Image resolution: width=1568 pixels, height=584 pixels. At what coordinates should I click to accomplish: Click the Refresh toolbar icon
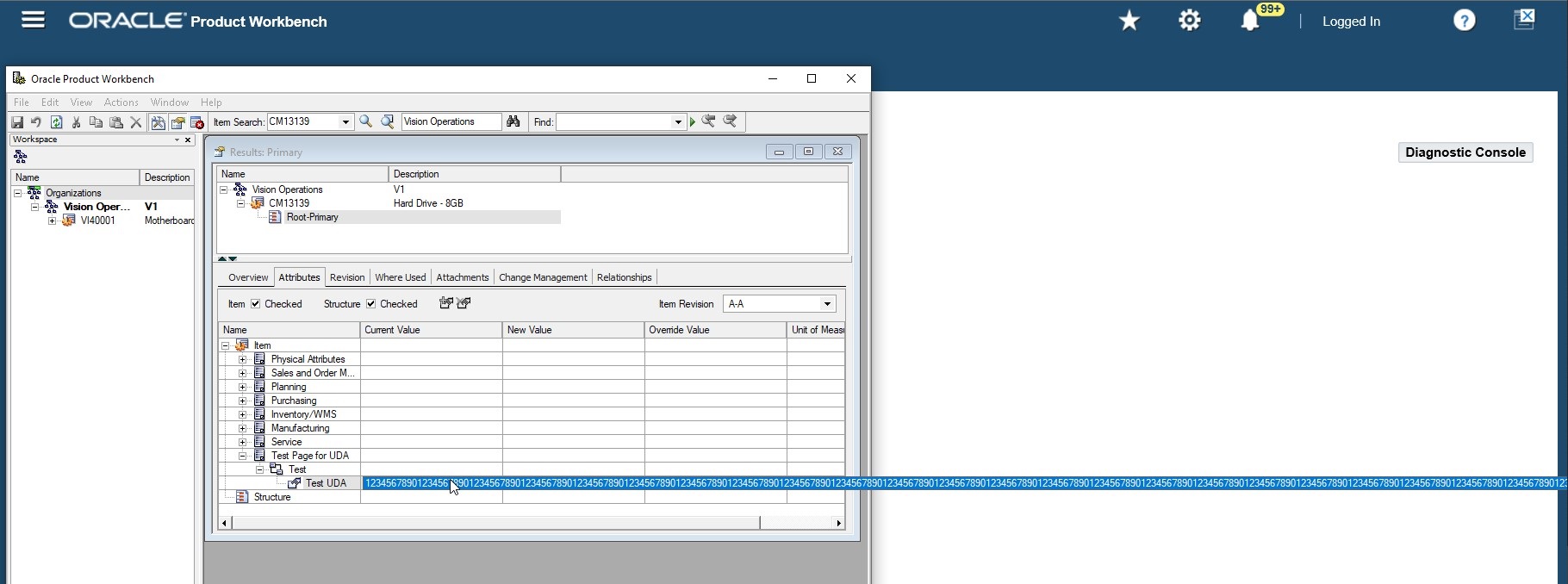click(x=56, y=122)
